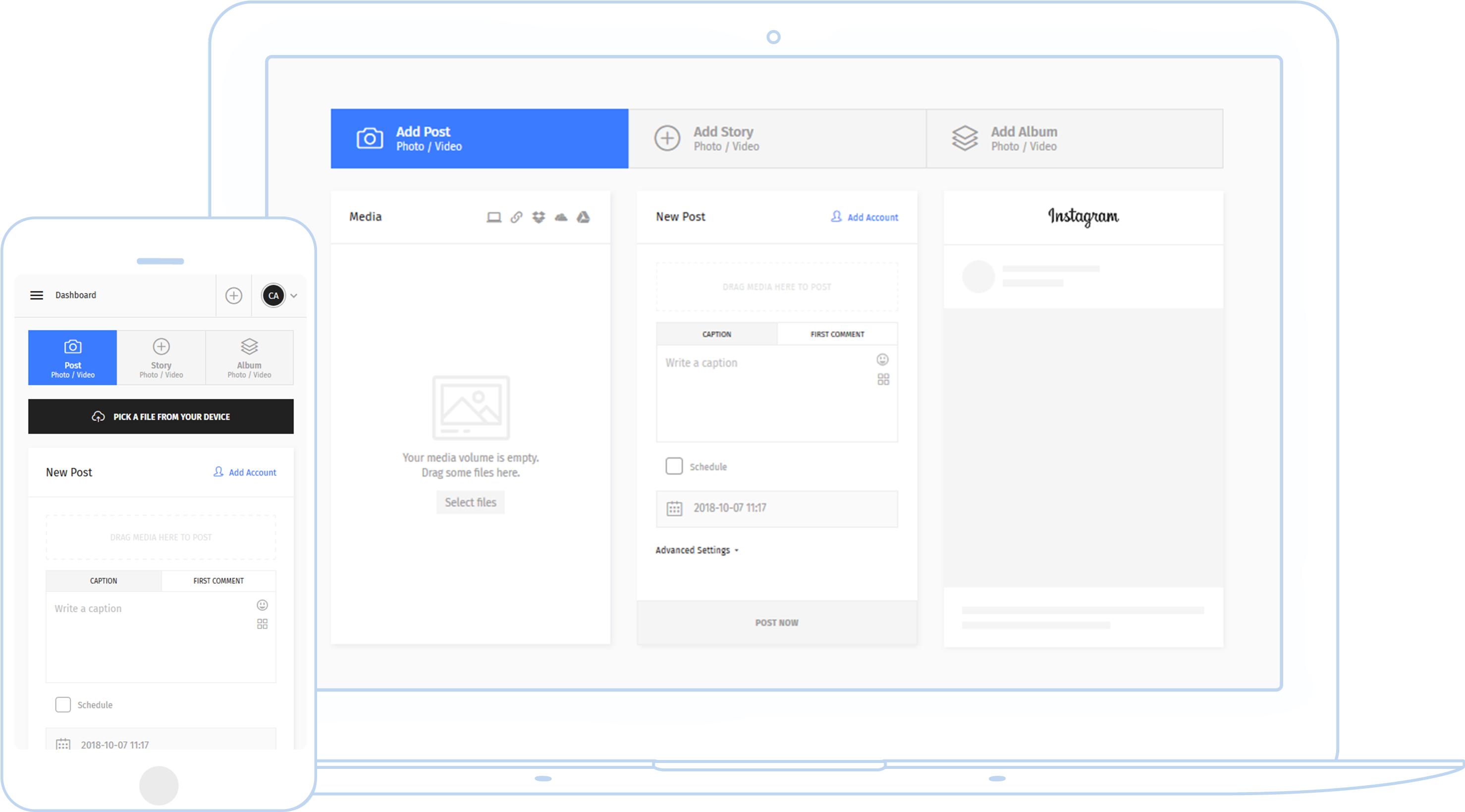
Task: Select the Add Post tab on laptop
Action: click(480, 139)
